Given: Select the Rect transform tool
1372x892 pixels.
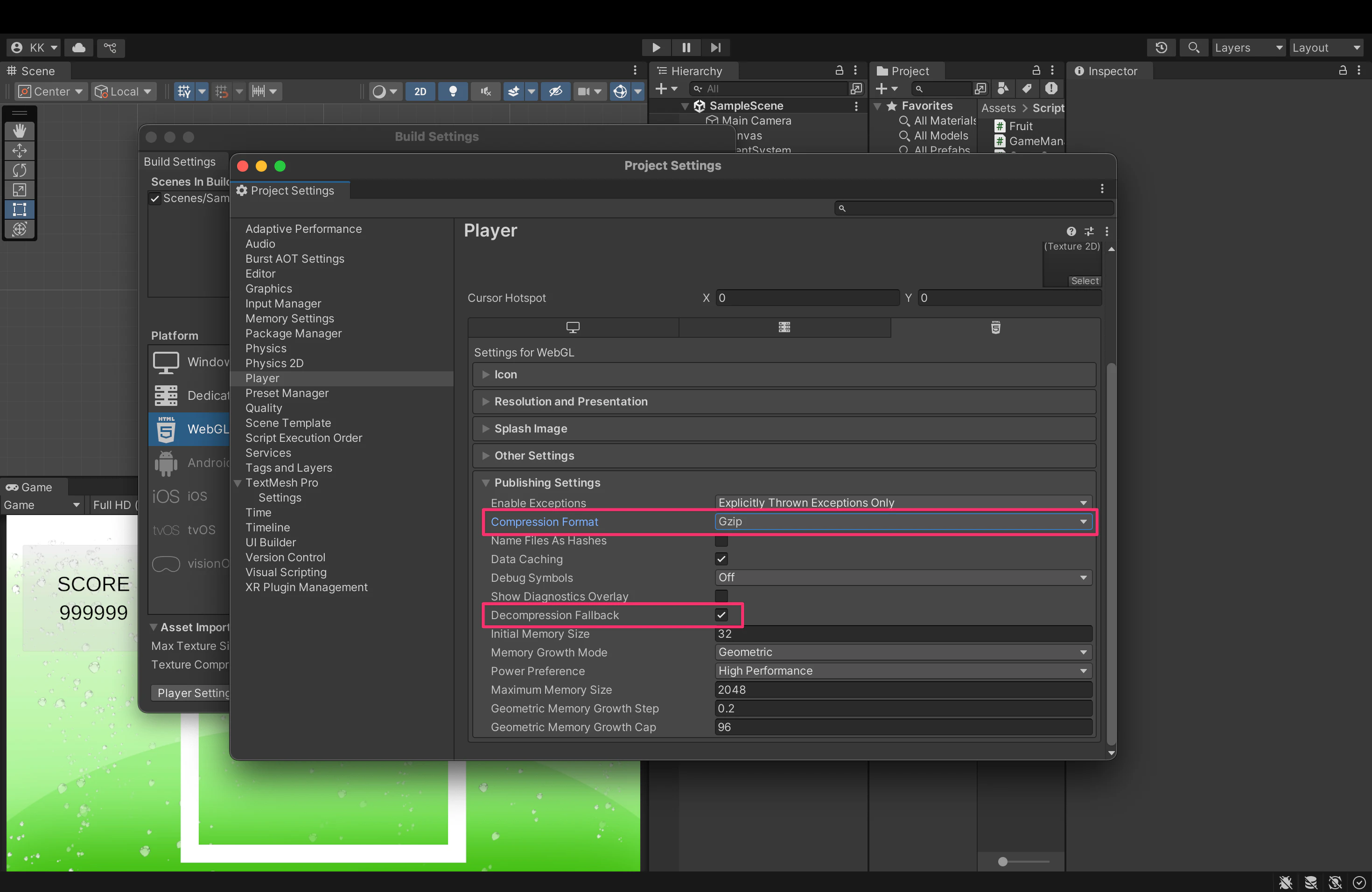Looking at the screenshot, I should [20, 210].
